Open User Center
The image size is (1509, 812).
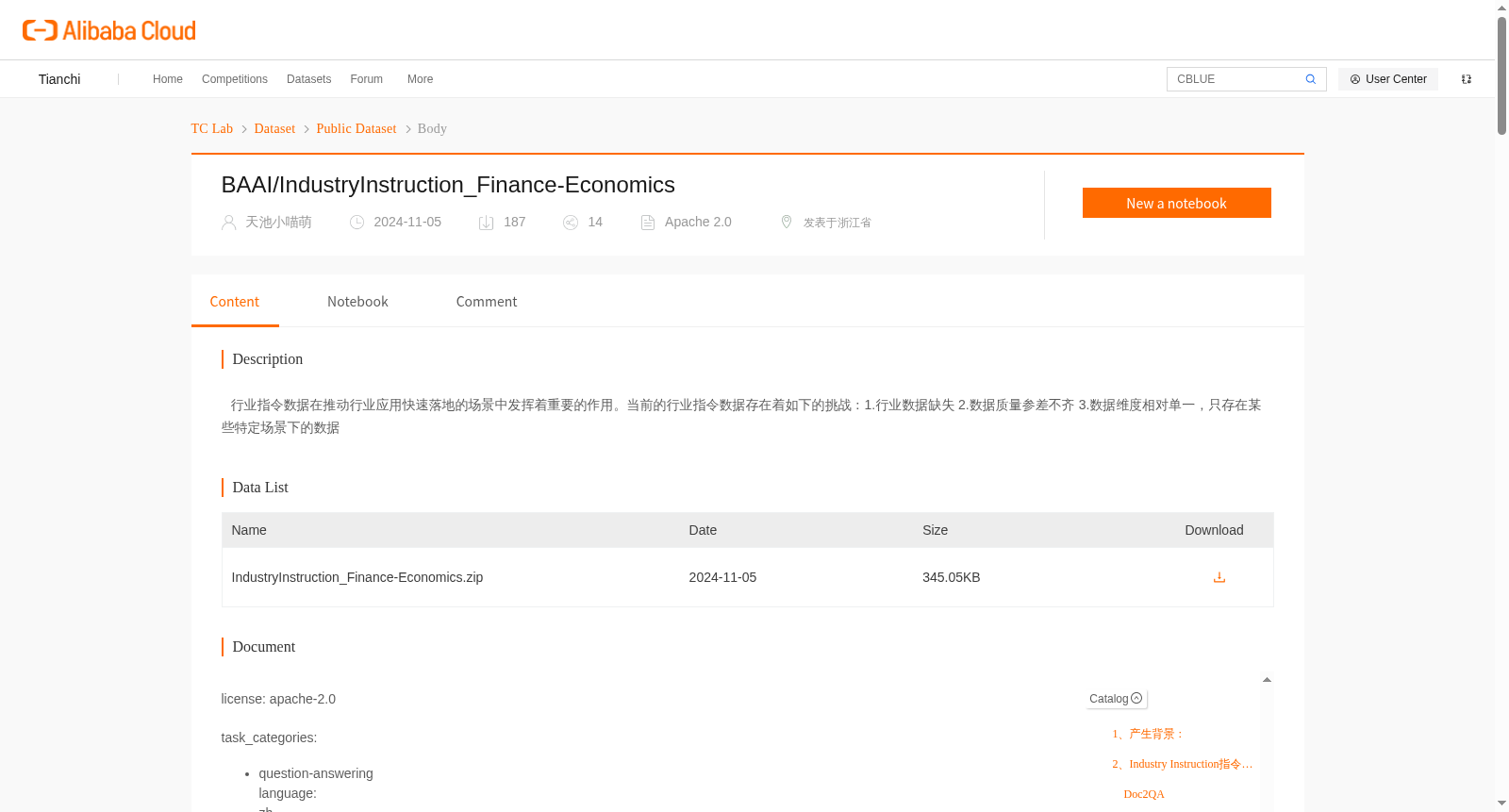[1388, 79]
